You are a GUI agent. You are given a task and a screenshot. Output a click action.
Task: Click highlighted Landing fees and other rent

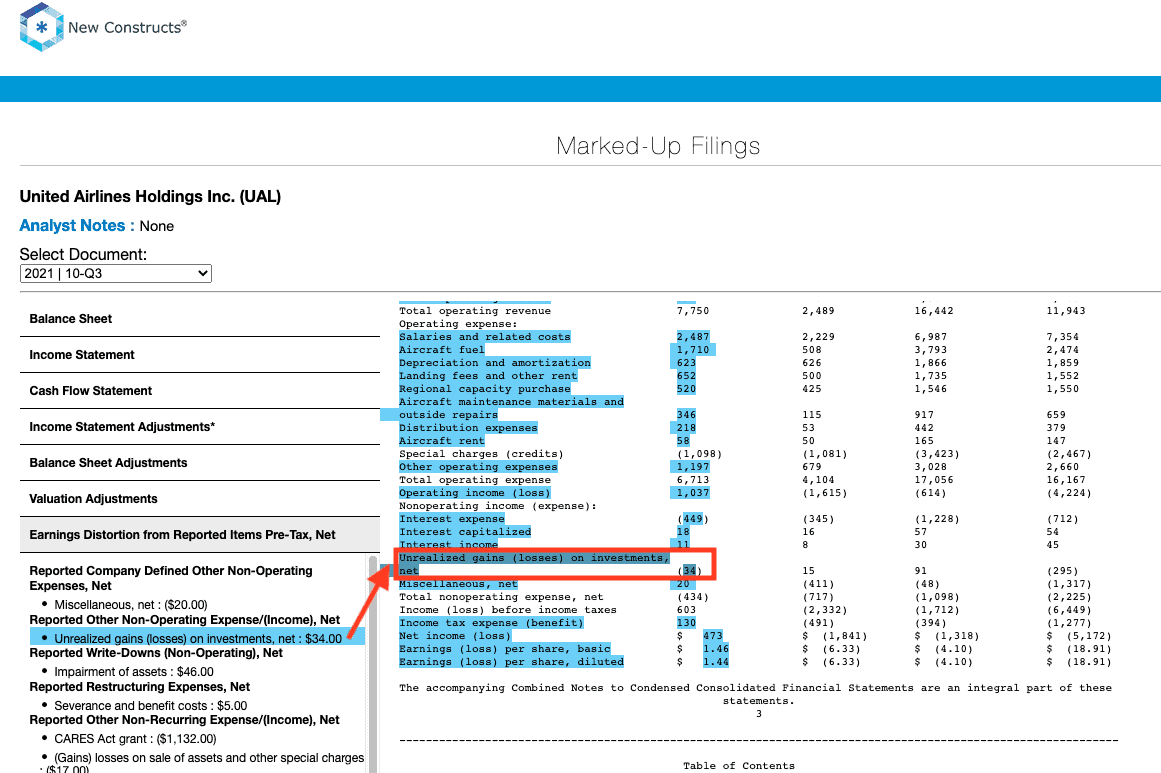(488, 376)
